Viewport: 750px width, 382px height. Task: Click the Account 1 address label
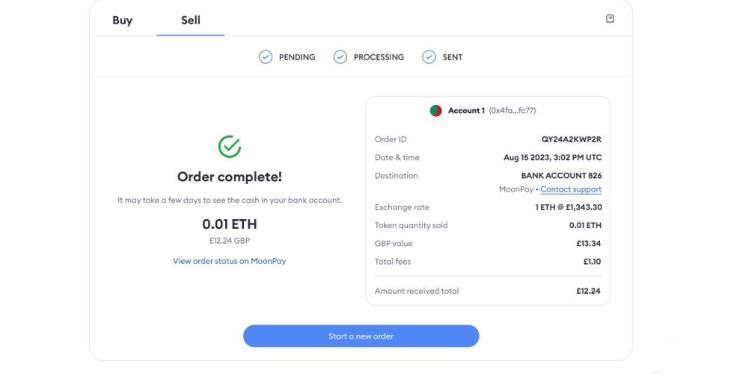coord(512,110)
